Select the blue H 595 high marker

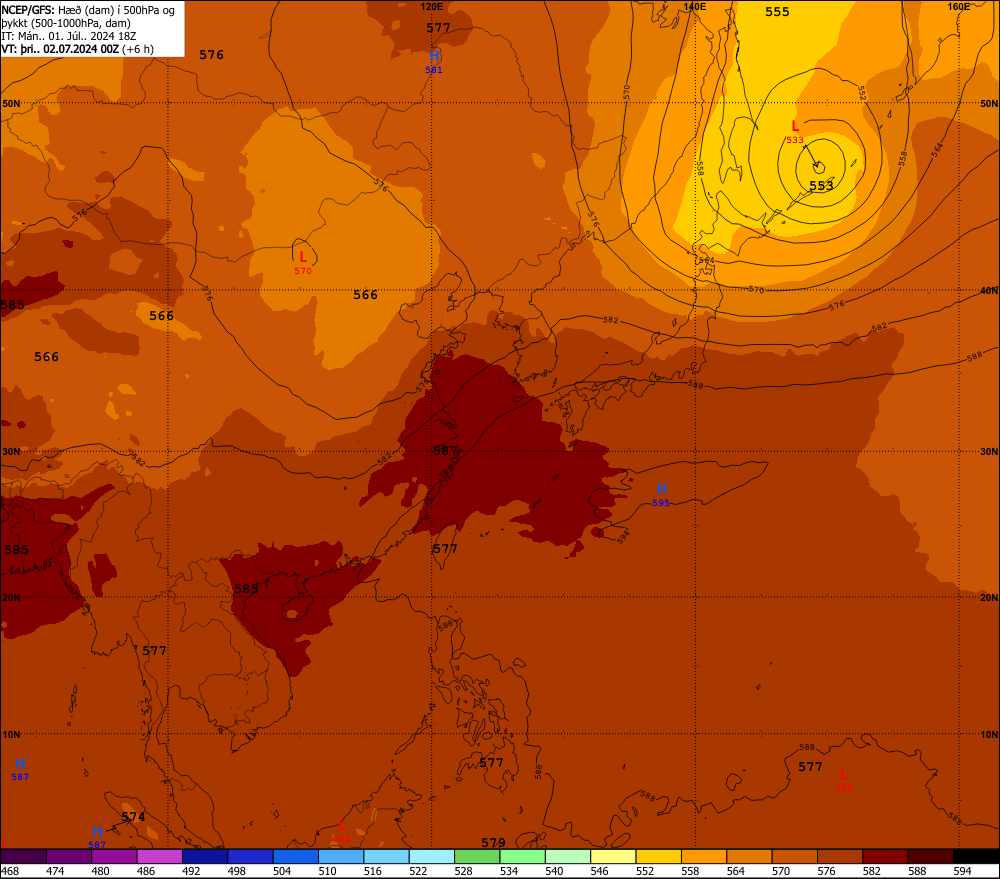pos(661,495)
